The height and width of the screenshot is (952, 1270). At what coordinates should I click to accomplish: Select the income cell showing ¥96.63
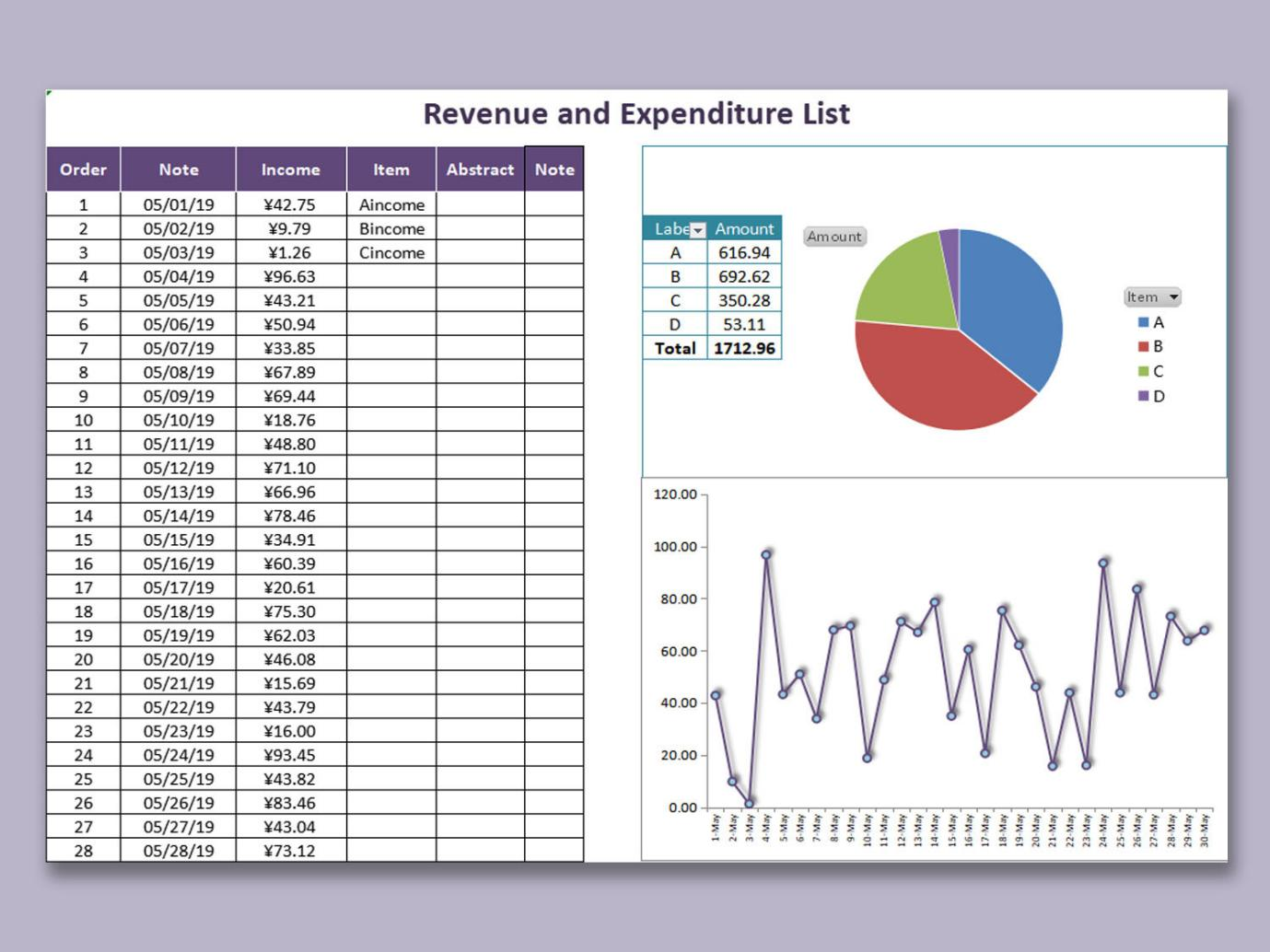pos(290,277)
